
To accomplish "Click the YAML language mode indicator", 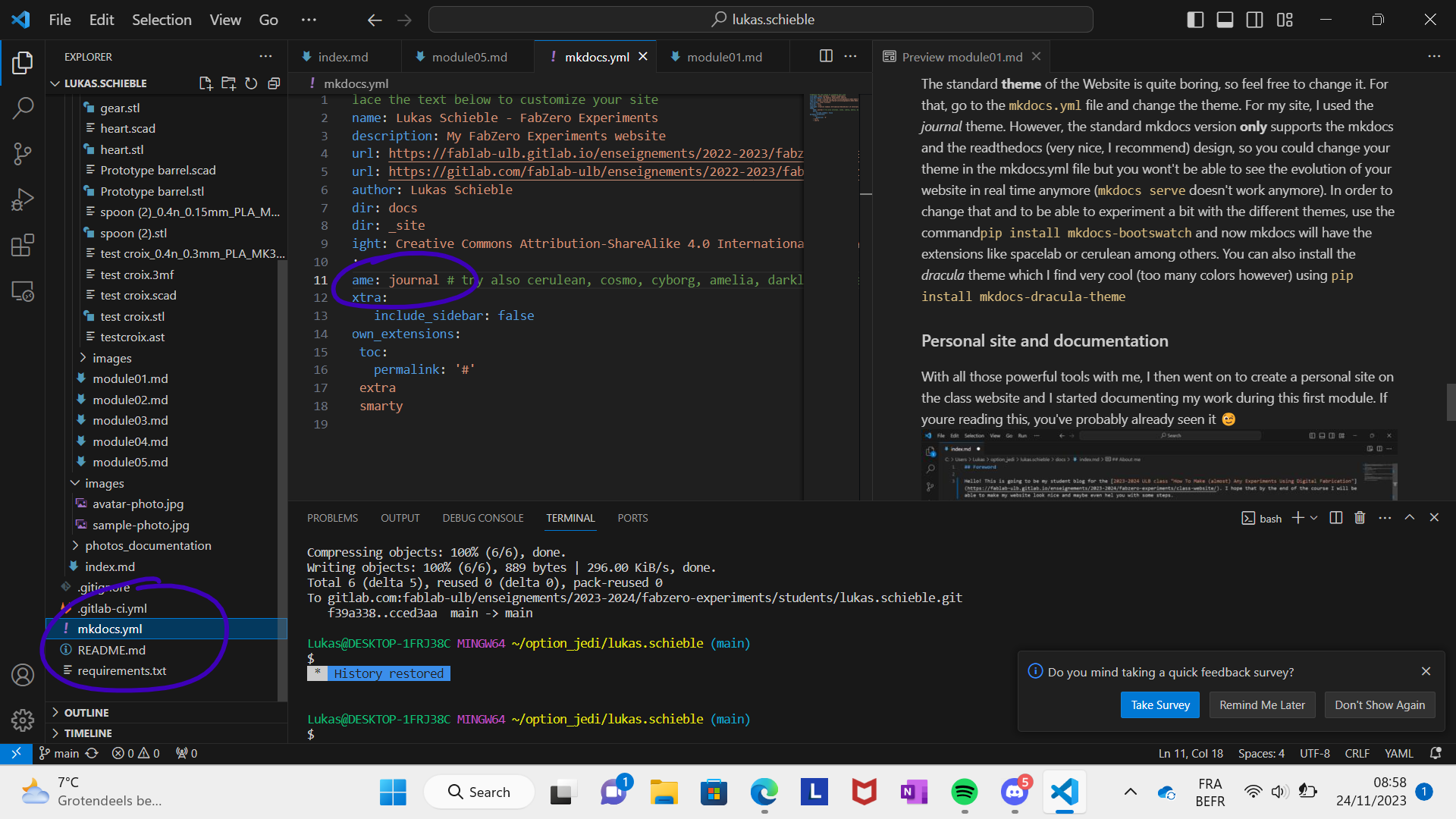I will click(1398, 753).
